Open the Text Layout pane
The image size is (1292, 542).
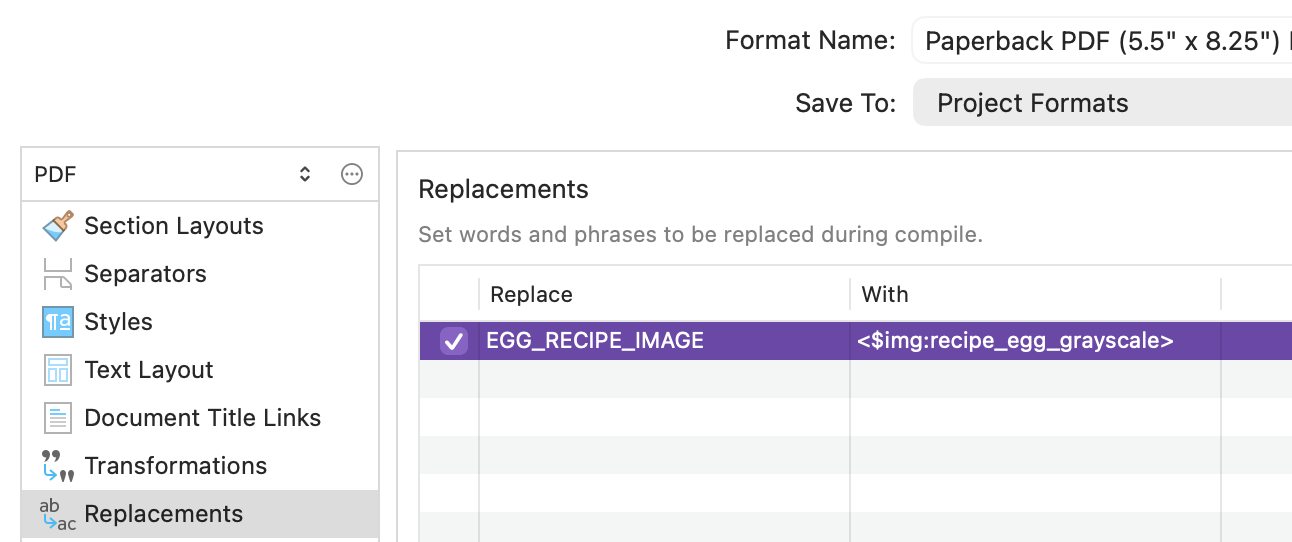click(x=149, y=370)
